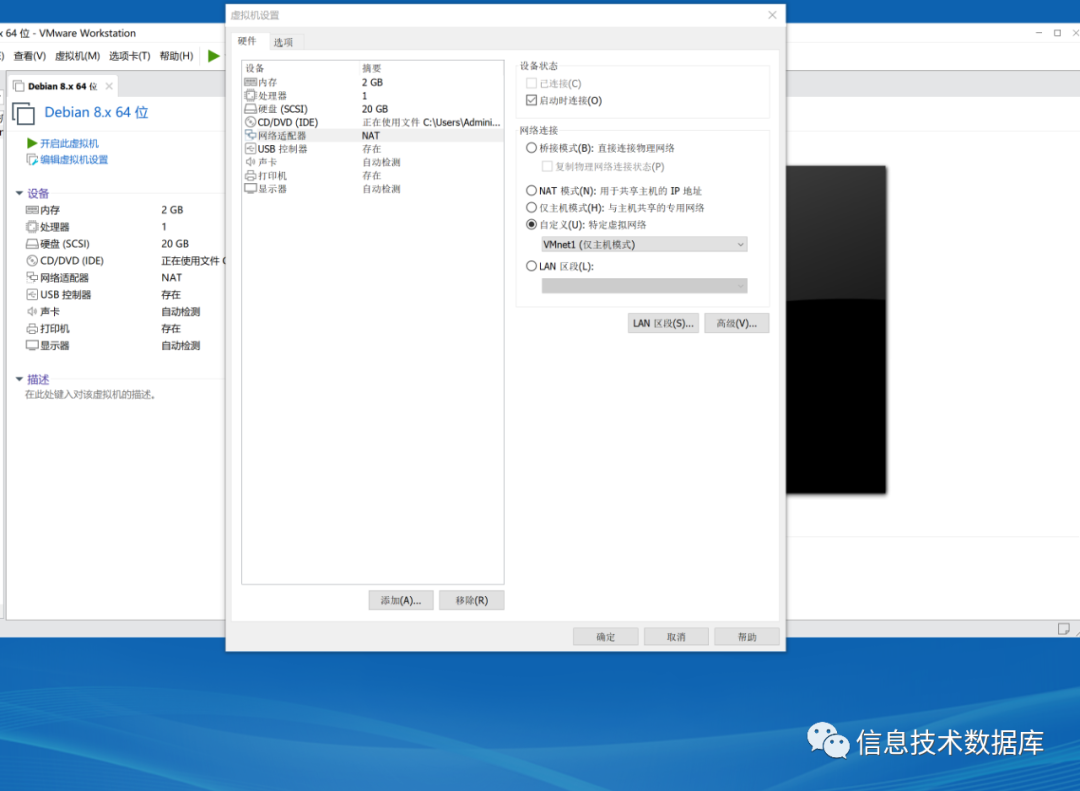Click the display icon in the VMware main window
1080x791 pixels.
tap(32, 345)
